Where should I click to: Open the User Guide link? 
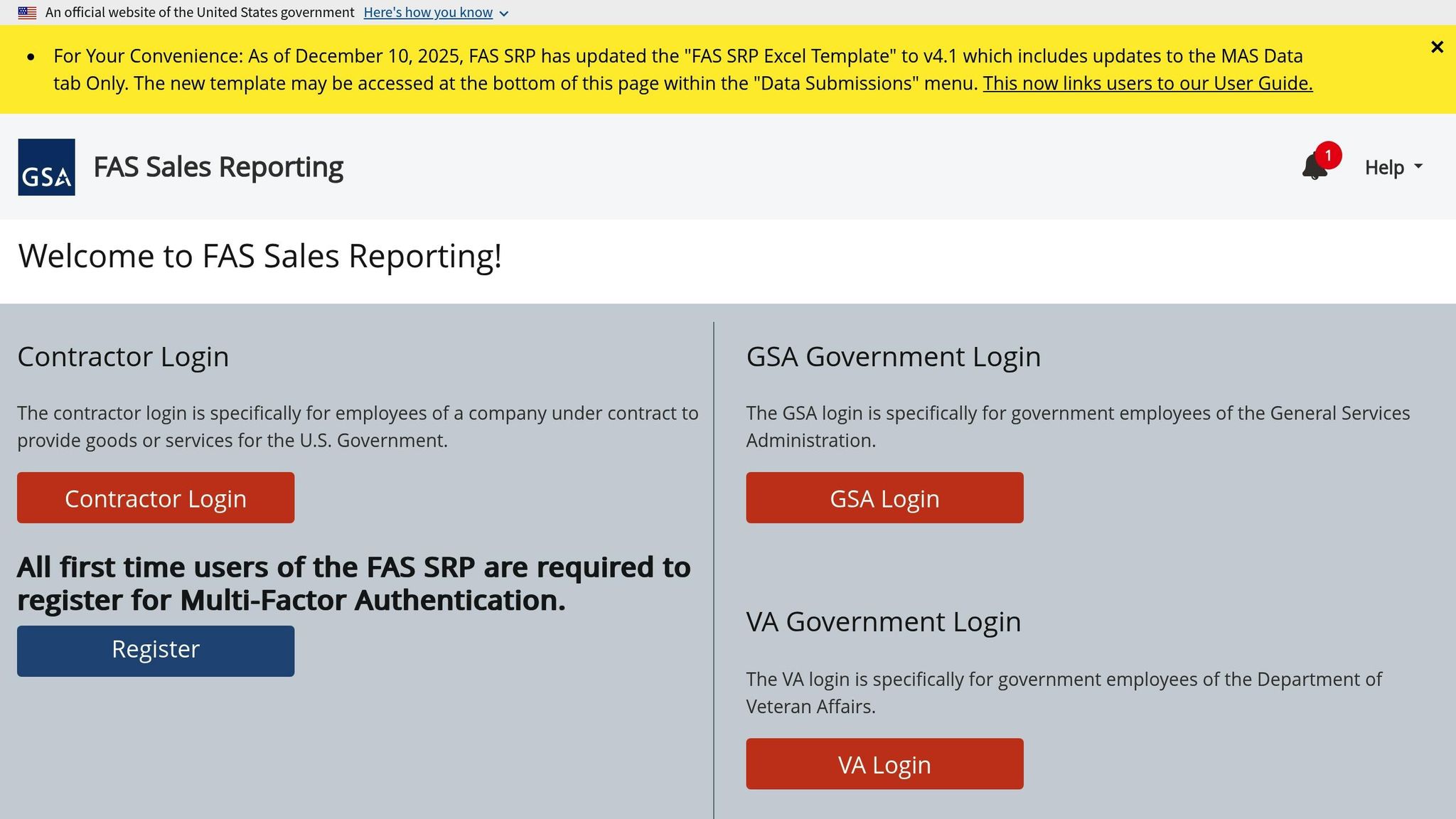pyautogui.click(x=1147, y=83)
